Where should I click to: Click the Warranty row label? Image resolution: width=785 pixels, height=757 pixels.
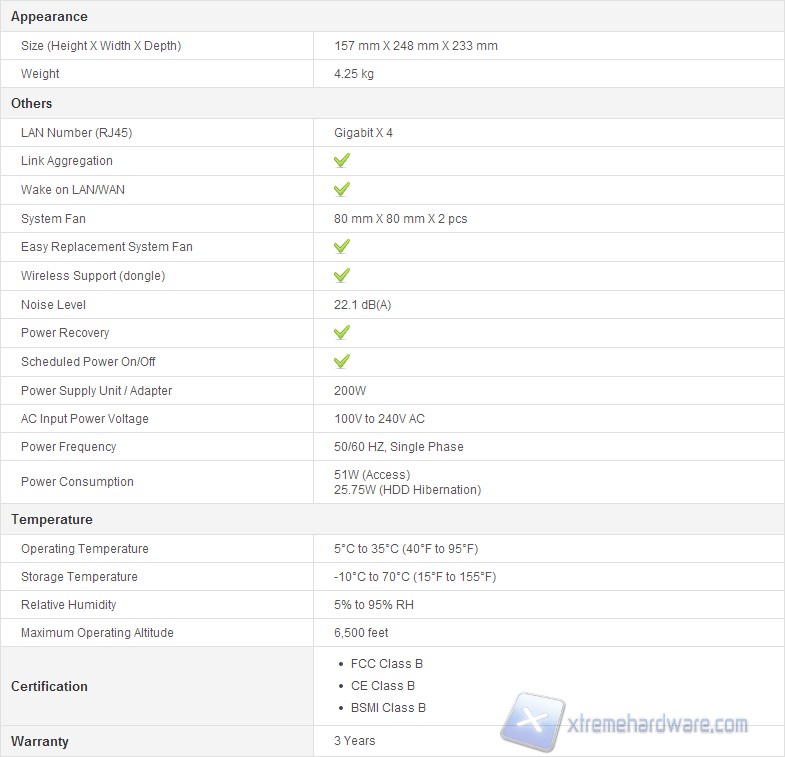tap(40, 741)
